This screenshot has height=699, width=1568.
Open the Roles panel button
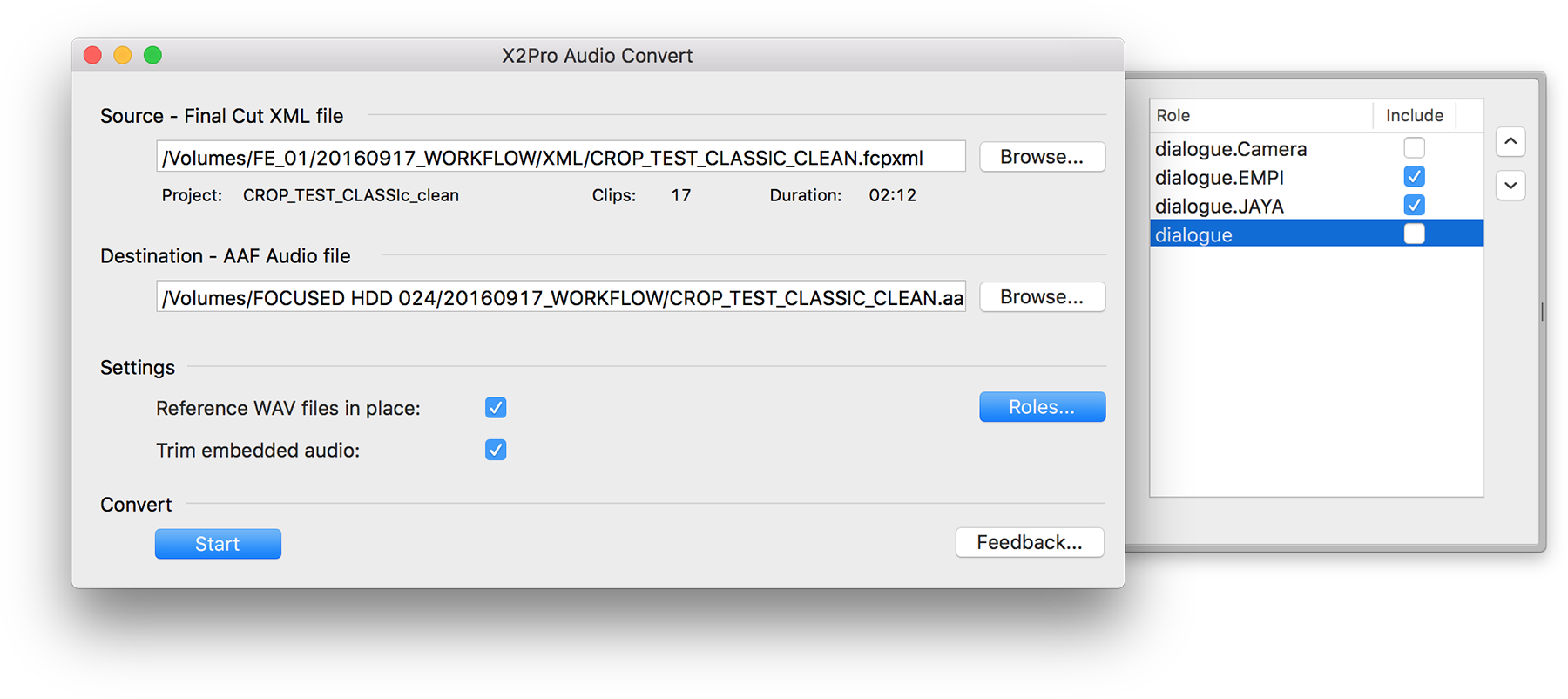pos(1042,407)
